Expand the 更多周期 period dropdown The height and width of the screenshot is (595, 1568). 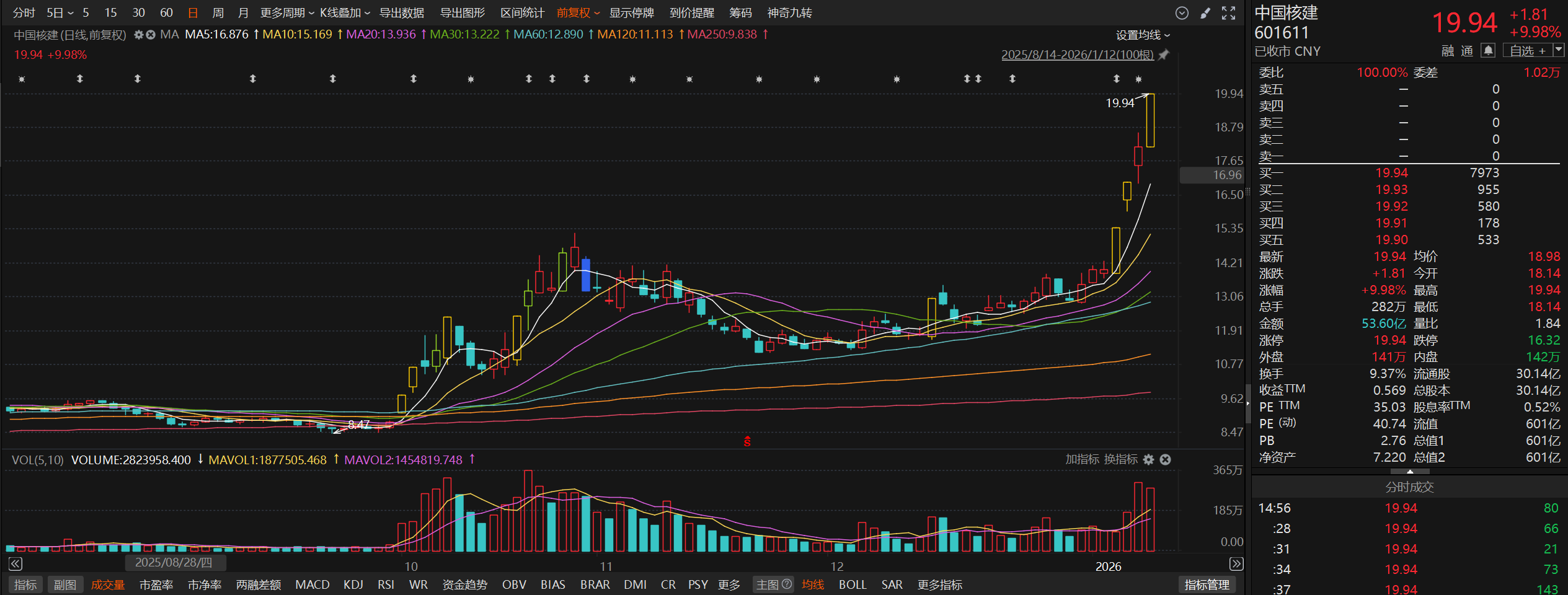click(286, 13)
